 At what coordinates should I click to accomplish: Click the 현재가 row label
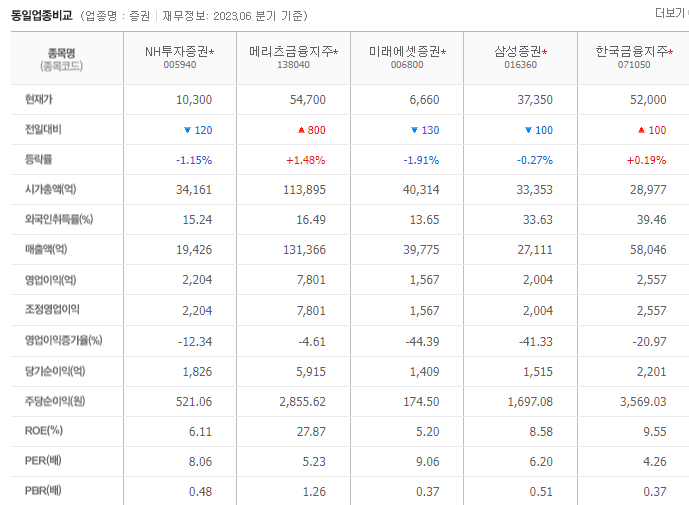click(39, 99)
